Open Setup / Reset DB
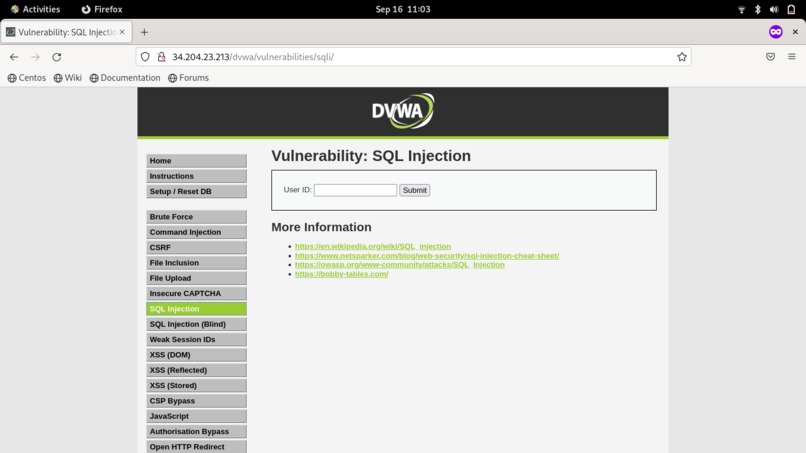 click(x=196, y=191)
